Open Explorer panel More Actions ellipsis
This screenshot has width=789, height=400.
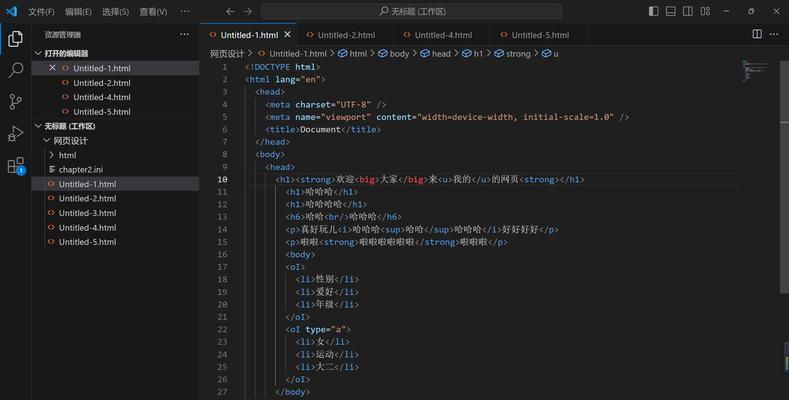(185, 34)
